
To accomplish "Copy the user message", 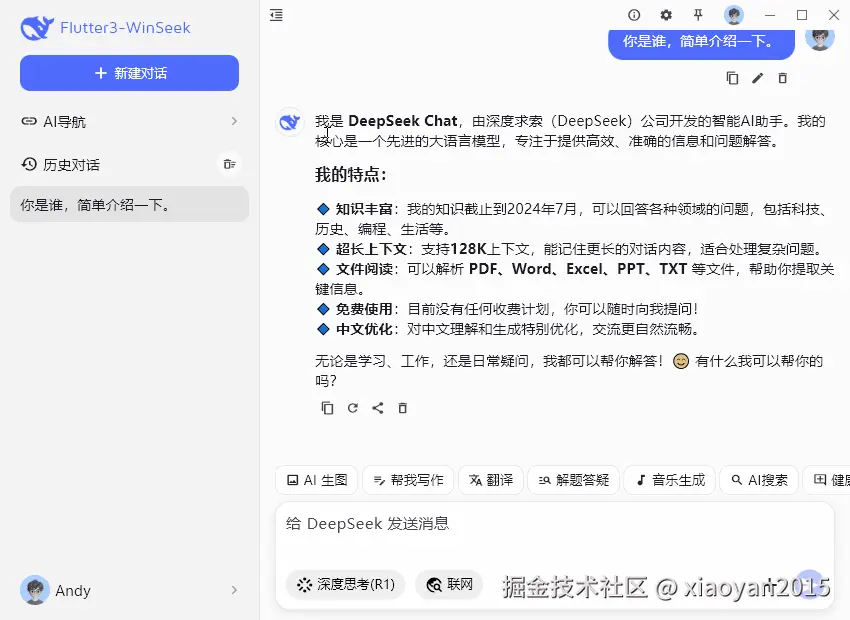I will tap(732, 78).
